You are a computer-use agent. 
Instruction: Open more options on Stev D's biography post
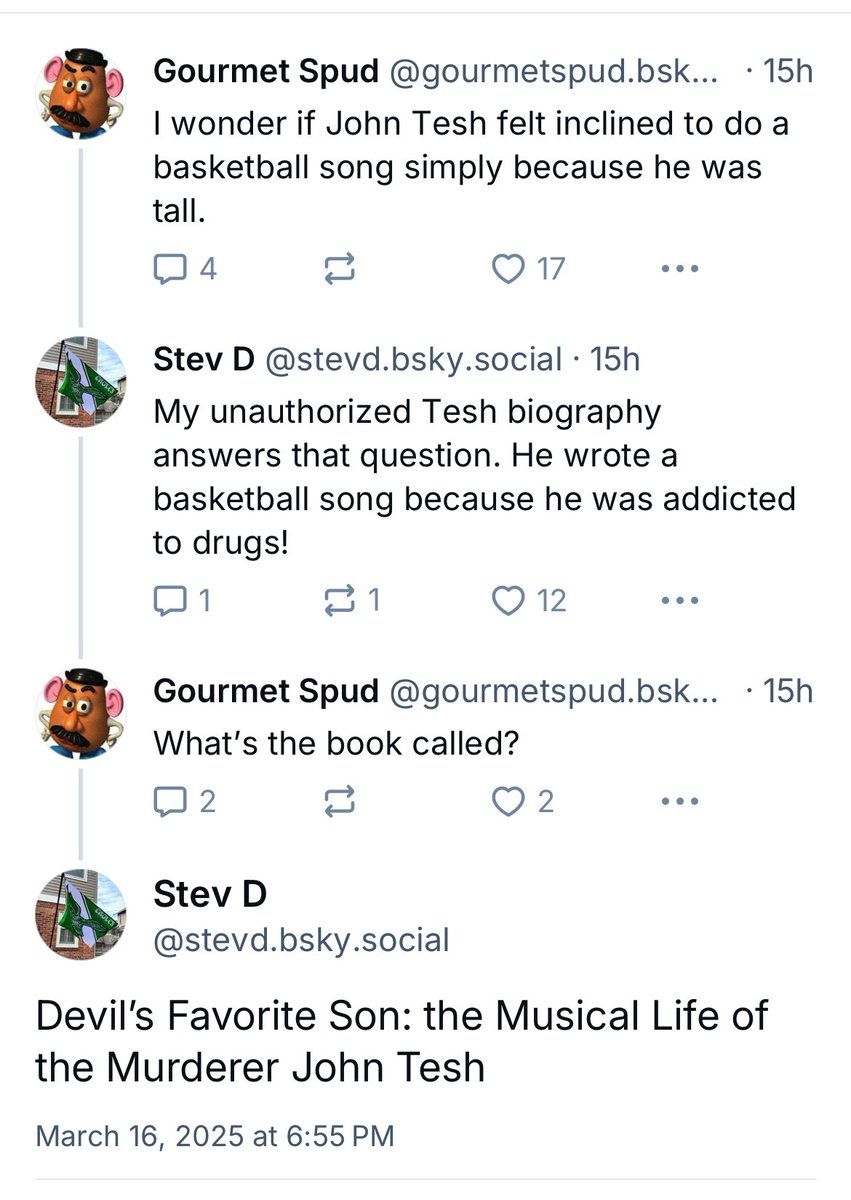pyautogui.click(x=680, y=600)
